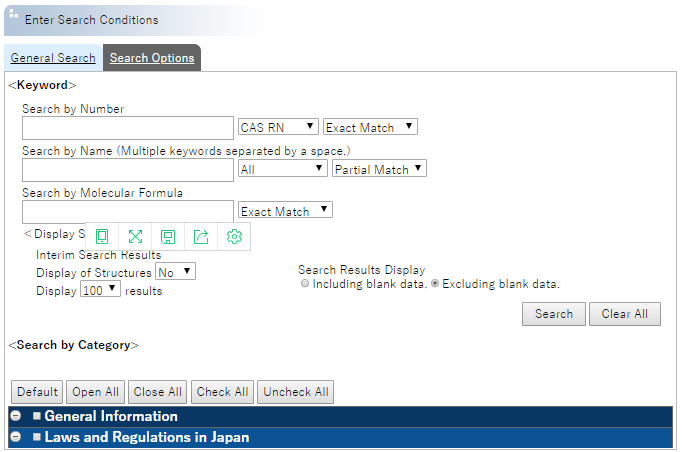
Task: Change the Display 100 results dropdown
Action: [x=100, y=290]
